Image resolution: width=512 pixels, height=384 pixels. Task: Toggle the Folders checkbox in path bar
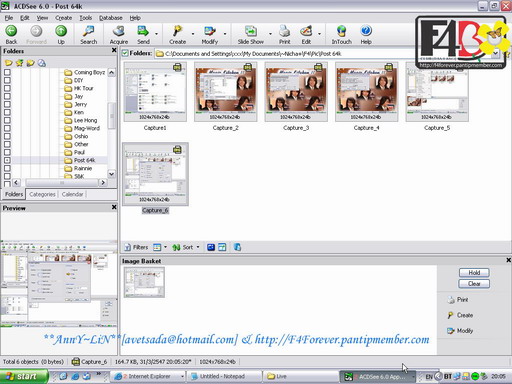point(125,53)
